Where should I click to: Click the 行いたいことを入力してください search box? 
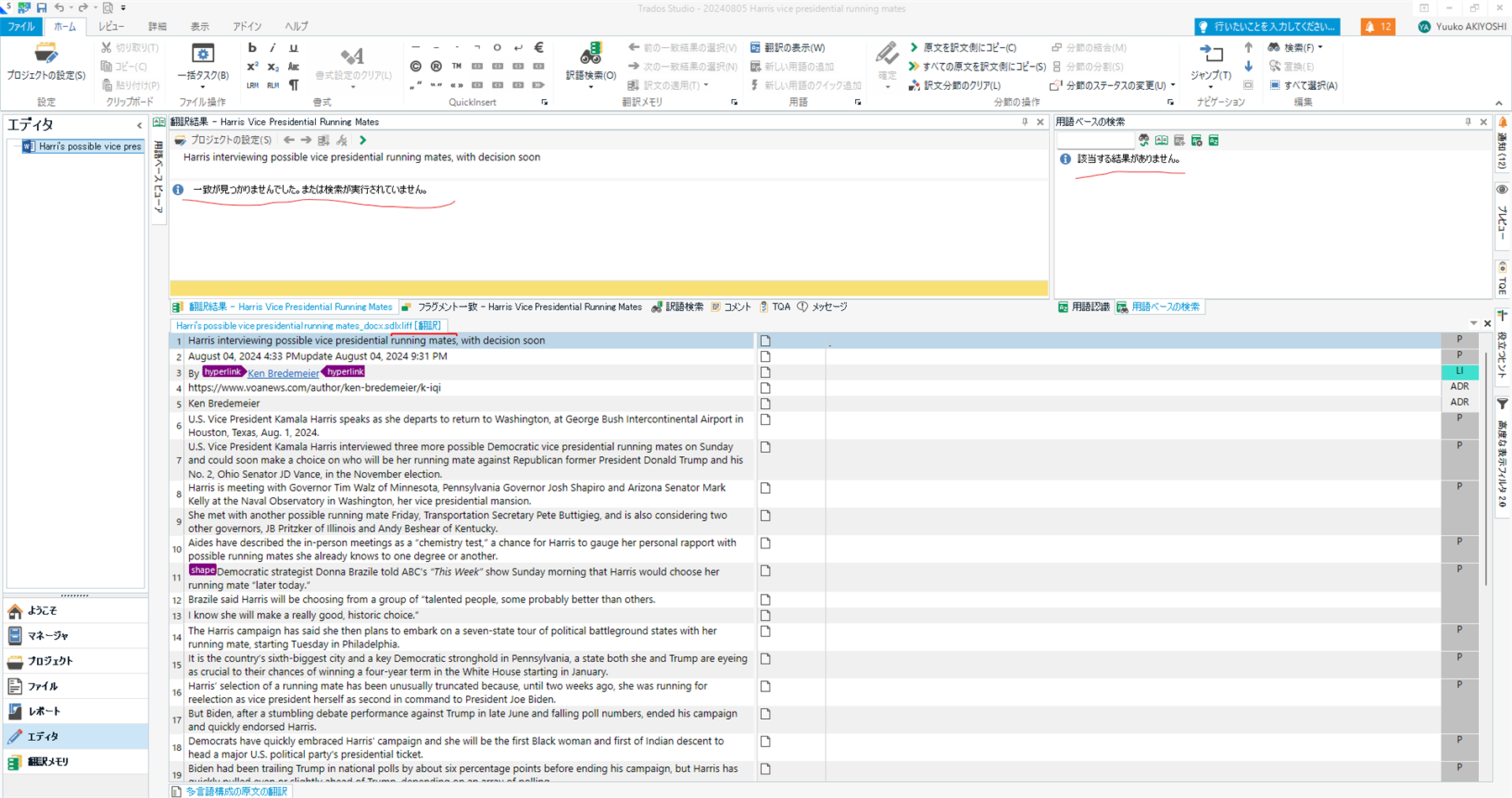point(1268,27)
